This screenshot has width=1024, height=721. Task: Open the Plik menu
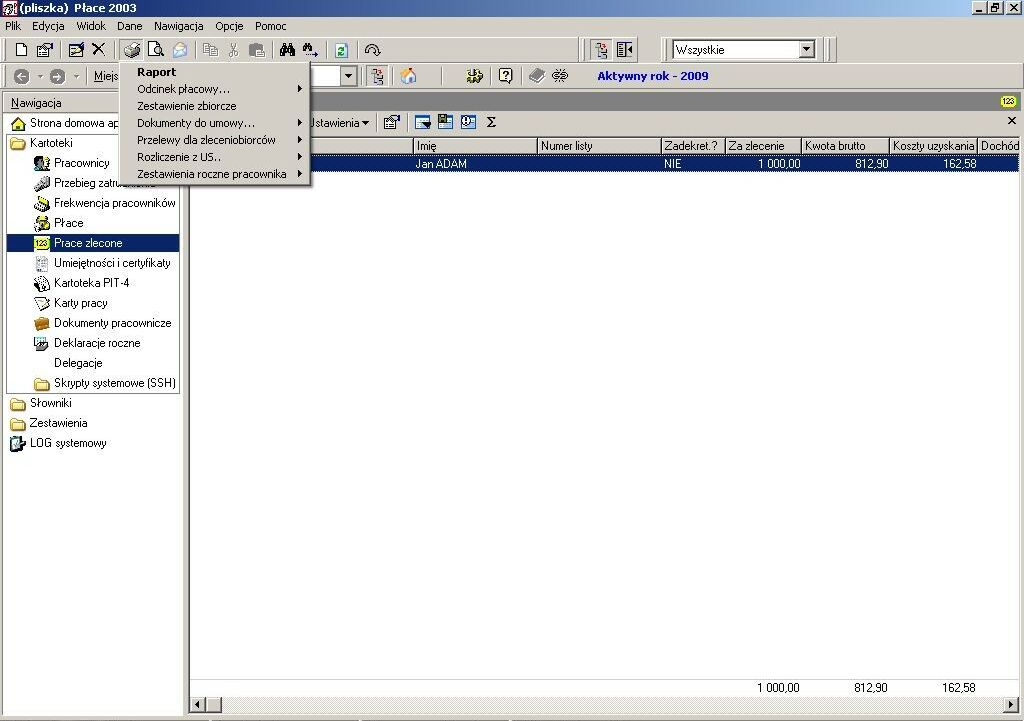[x=13, y=26]
